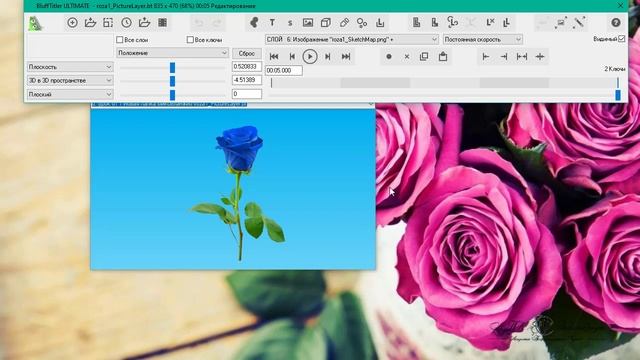This screenshot has height=360, width=640.
Task: Click the '2 Ключи' key count label
Action: point(615,69)
